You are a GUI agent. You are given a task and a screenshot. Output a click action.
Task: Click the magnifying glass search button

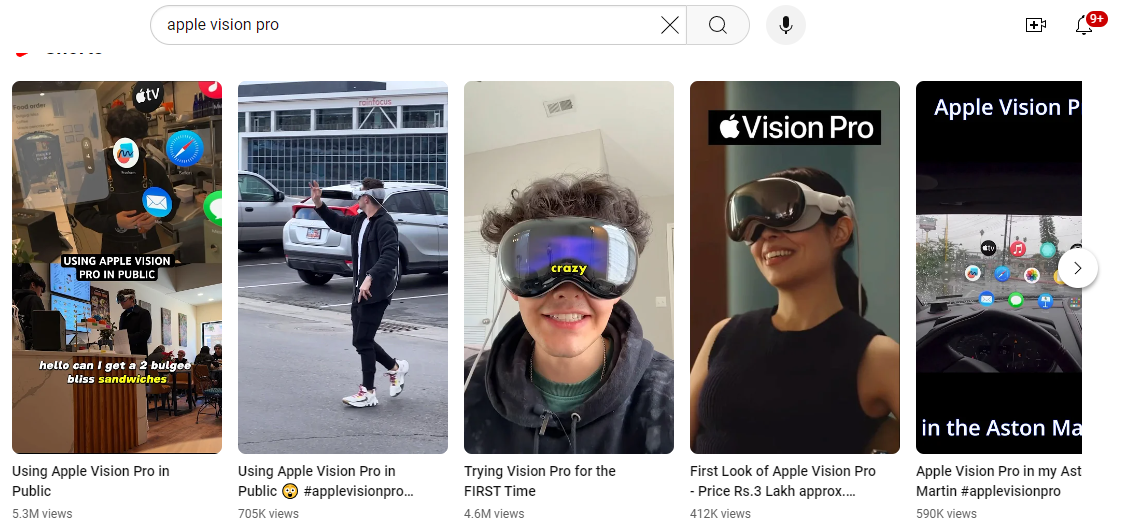click(718, 26)
